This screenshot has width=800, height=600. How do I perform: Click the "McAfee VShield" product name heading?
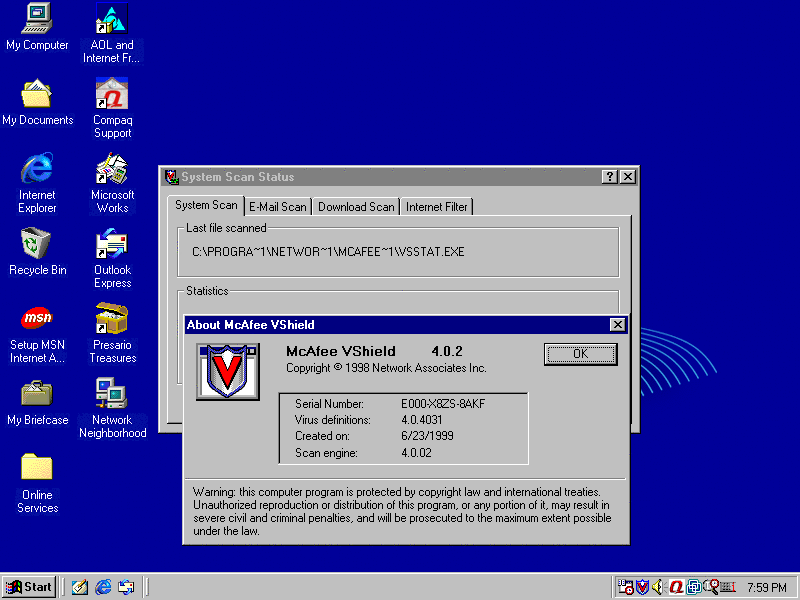pyautogui.click(x=341, y=351)
